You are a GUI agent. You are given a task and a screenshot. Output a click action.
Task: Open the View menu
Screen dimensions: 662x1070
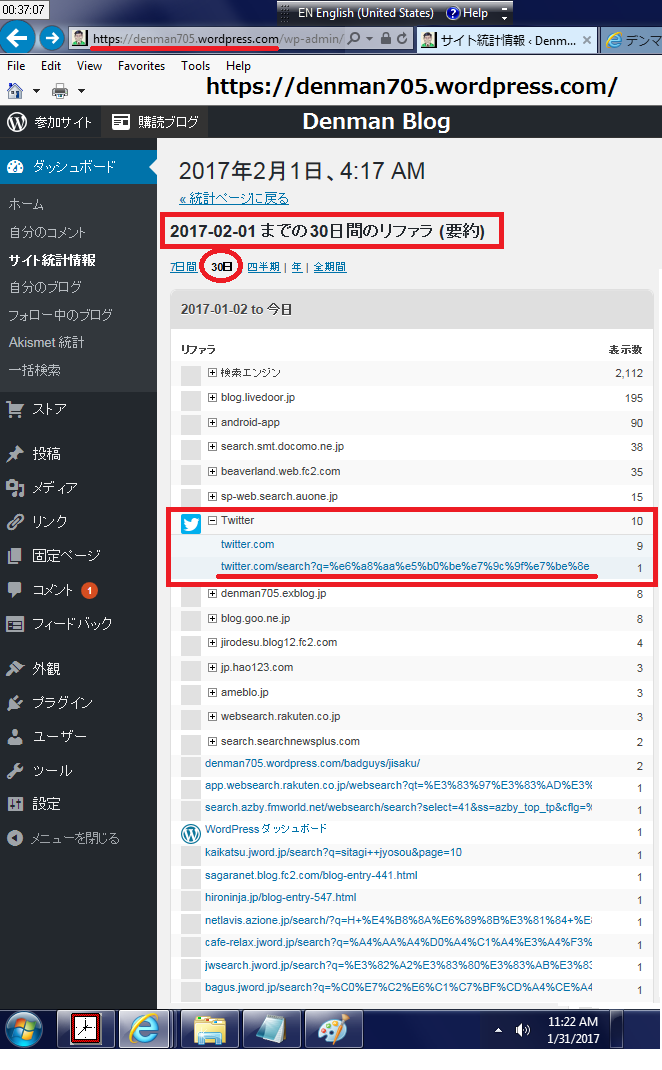click(89, 66)
